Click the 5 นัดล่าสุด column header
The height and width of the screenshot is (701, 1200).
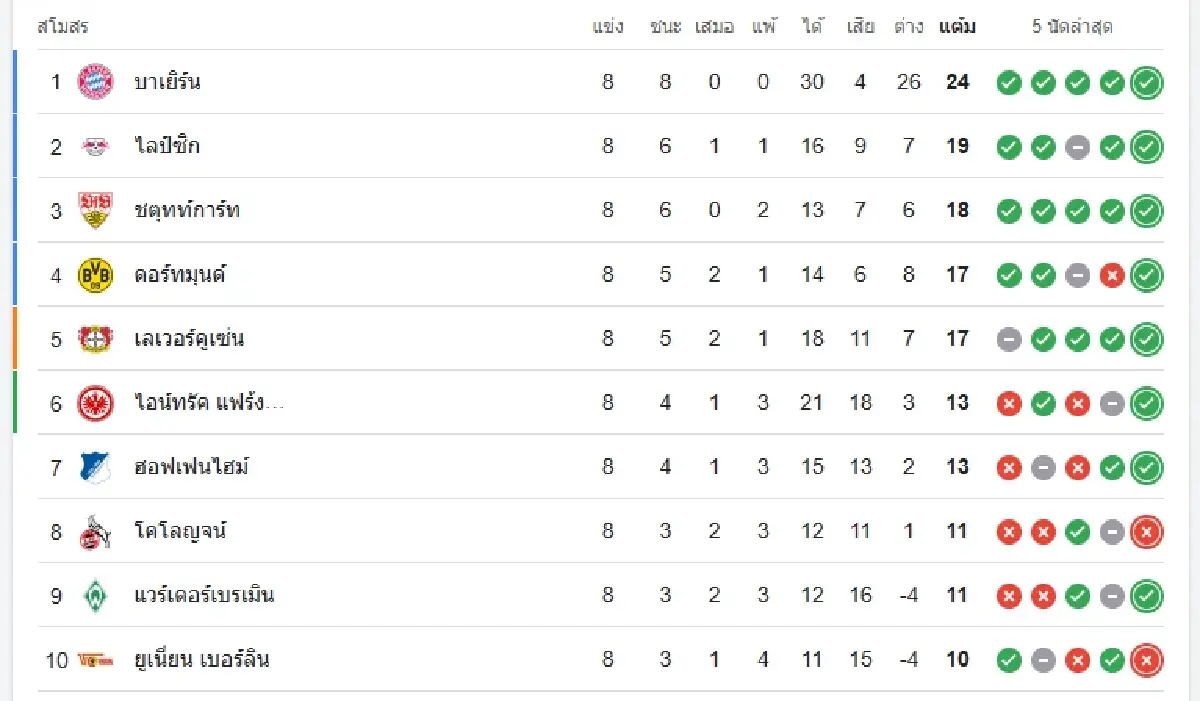tap(1072, 27)
